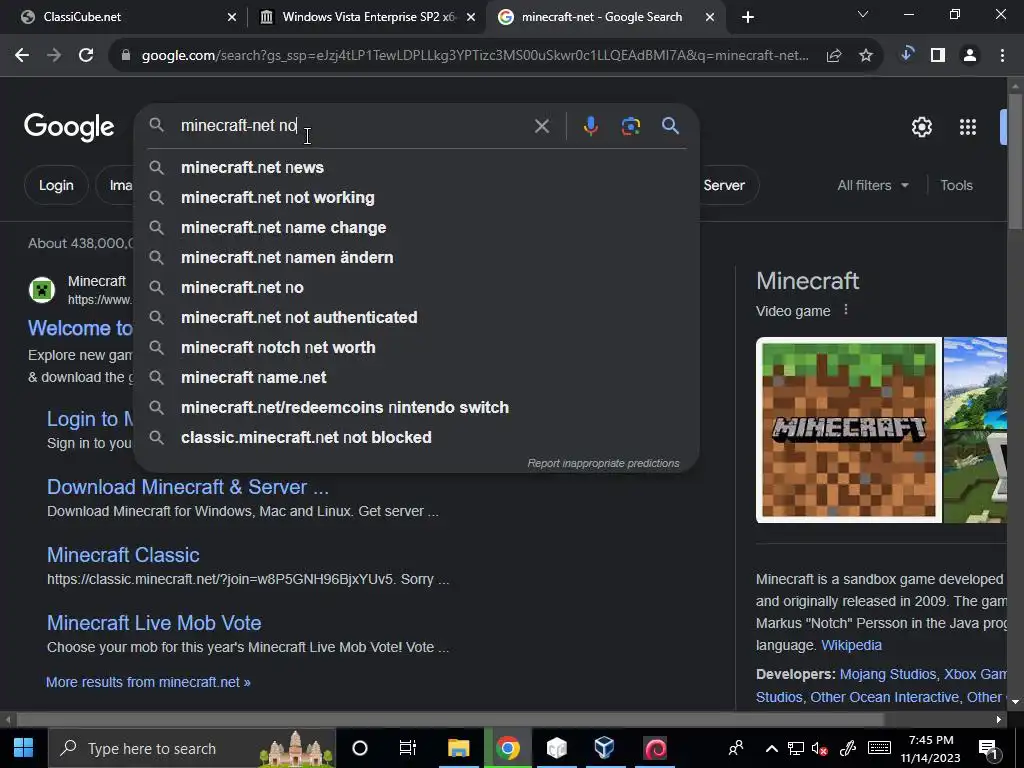The height and width of the screenshot is (768, 1024).
Task: Toggle Chrome side panel
Action: (938, 56)
